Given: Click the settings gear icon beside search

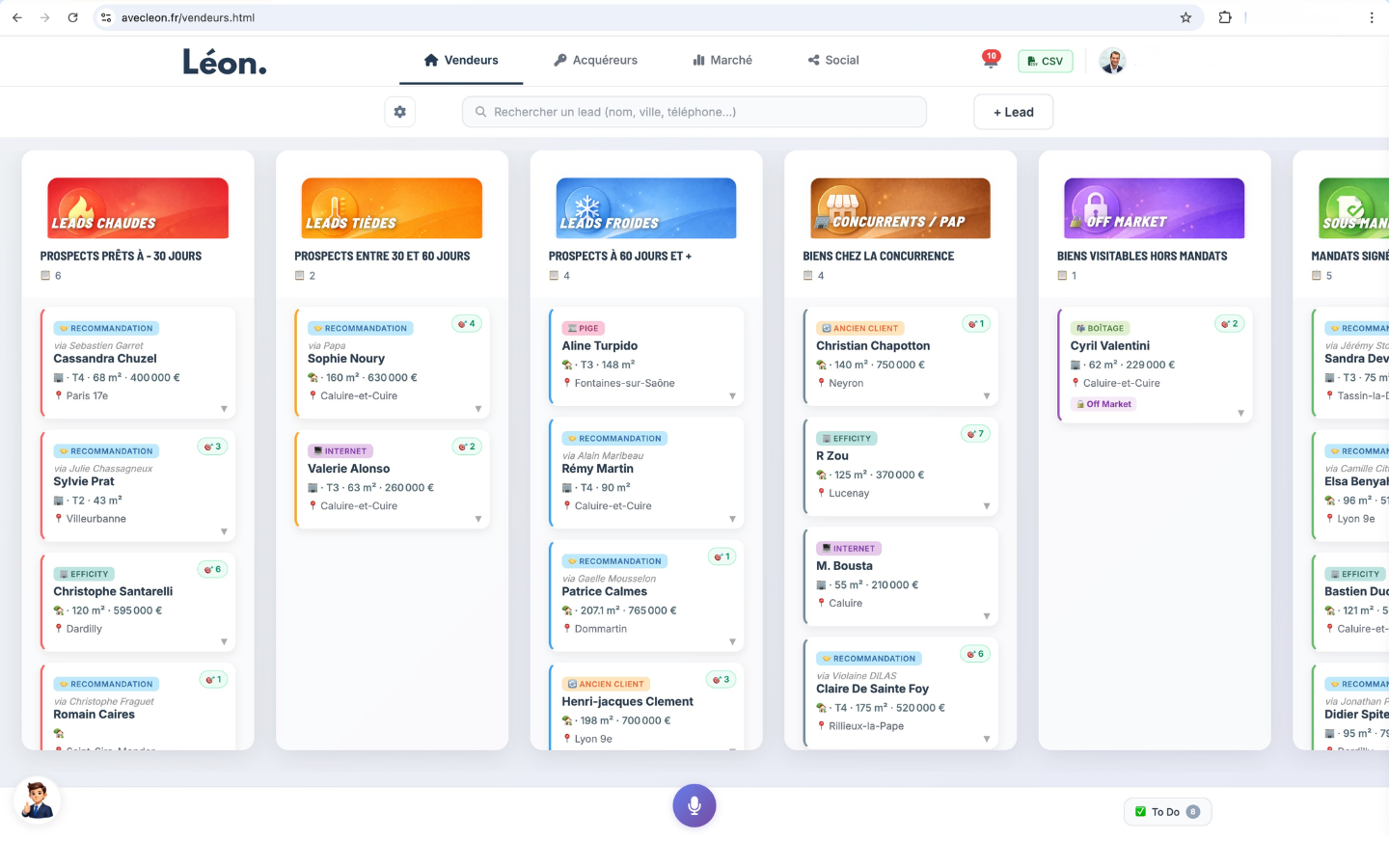Looking at the screenshot, I should [399, 112].
